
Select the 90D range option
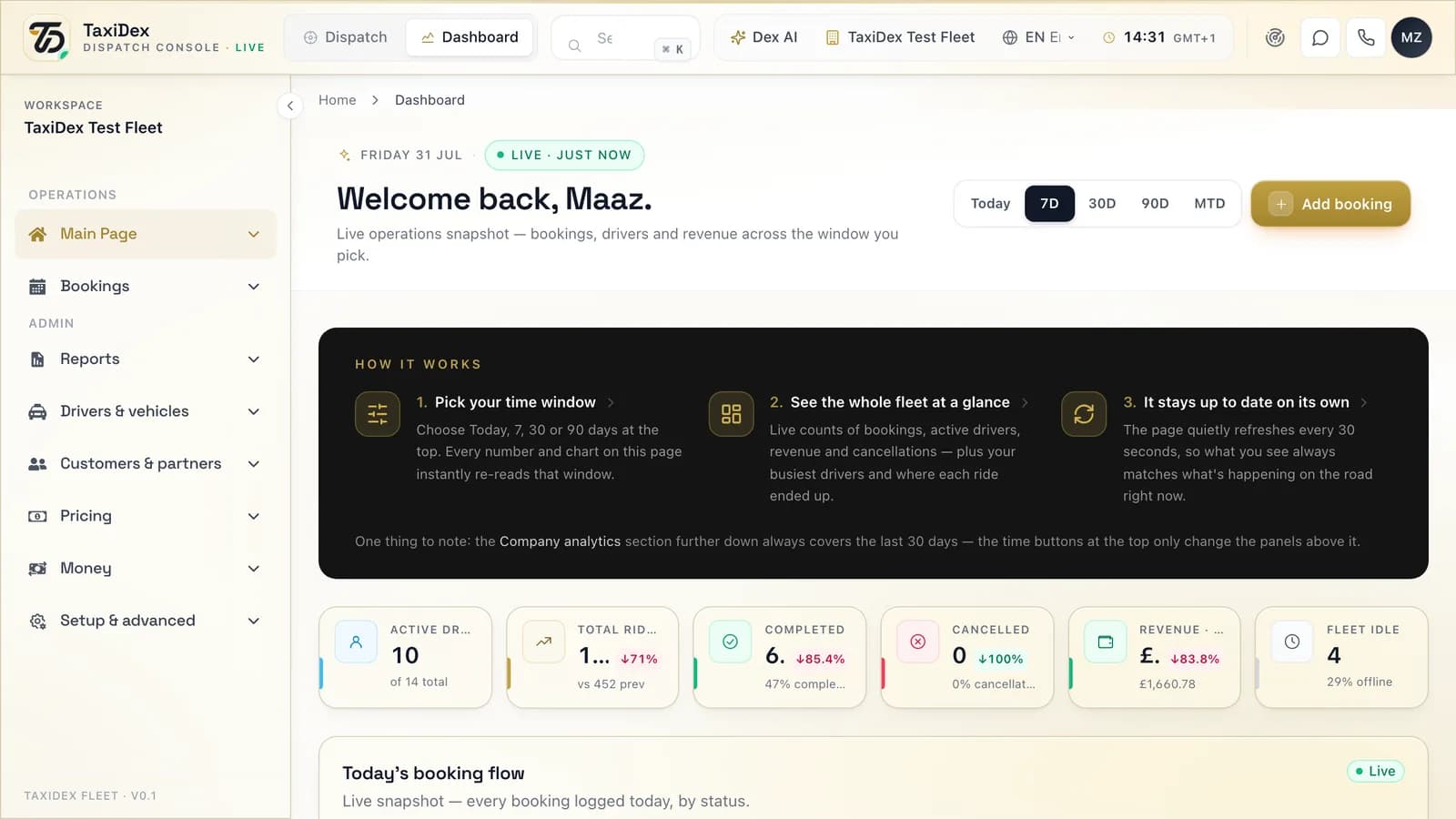(x=1155, y=204)
